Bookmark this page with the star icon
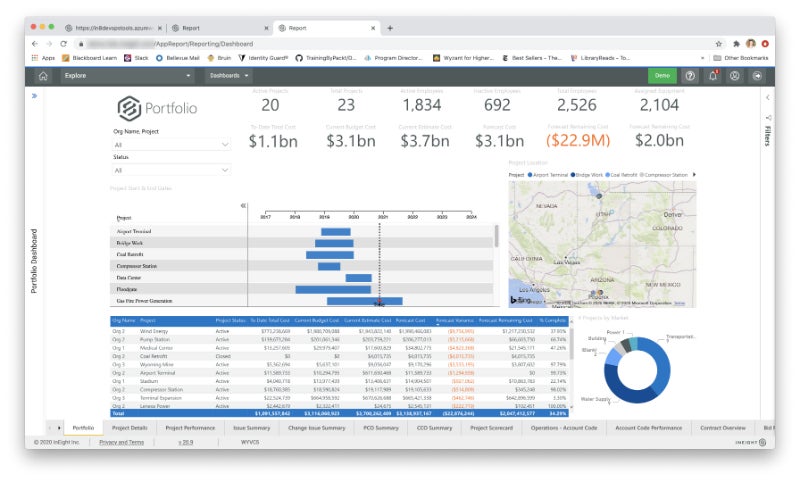Image resolution: width=800 pixels, height=482 pixels. pyautogui.click(x=719, y=44)
